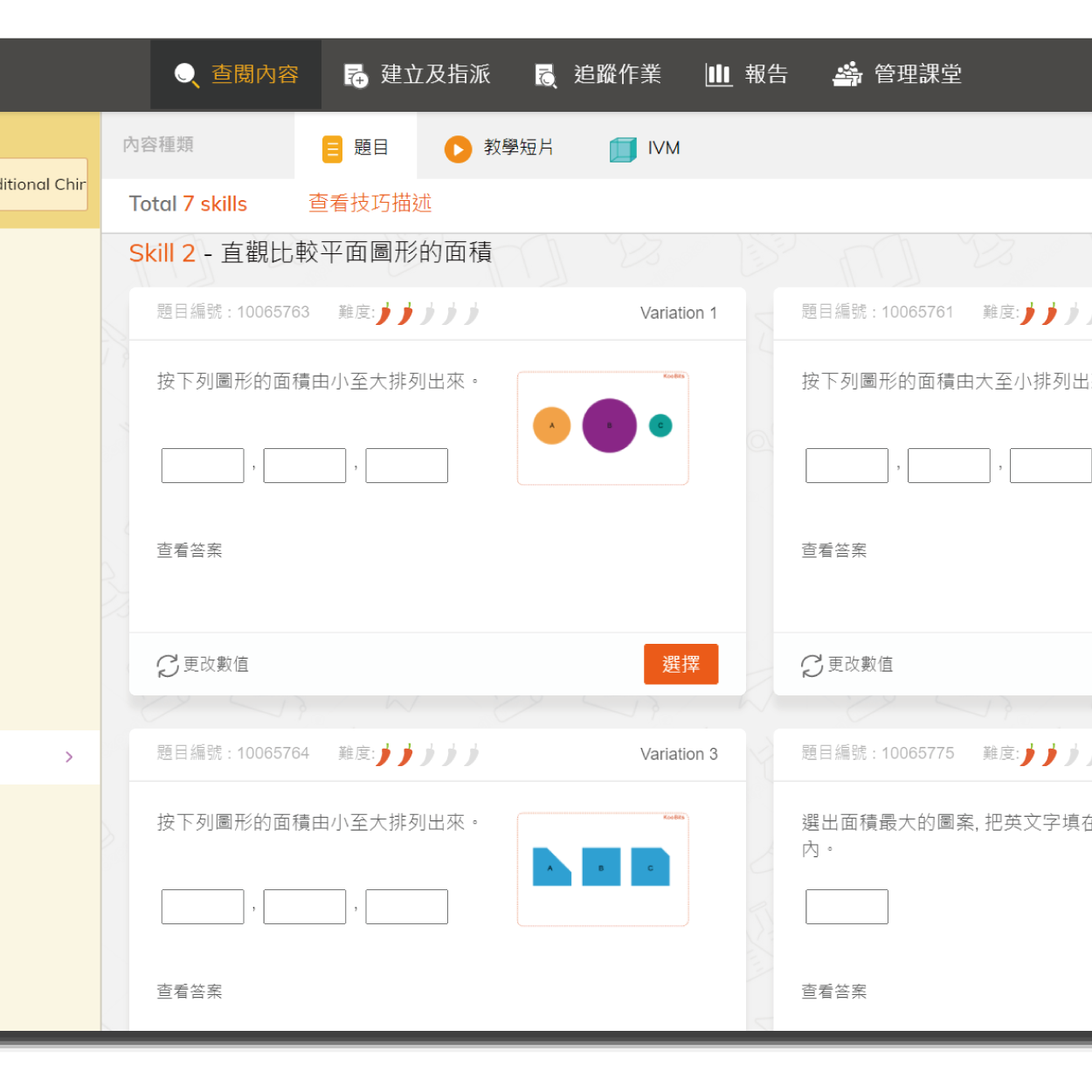This screenshot has height=1092, width=1092.
Task: Show 查看答案 for question 10065764
Action: click(190, 992)
